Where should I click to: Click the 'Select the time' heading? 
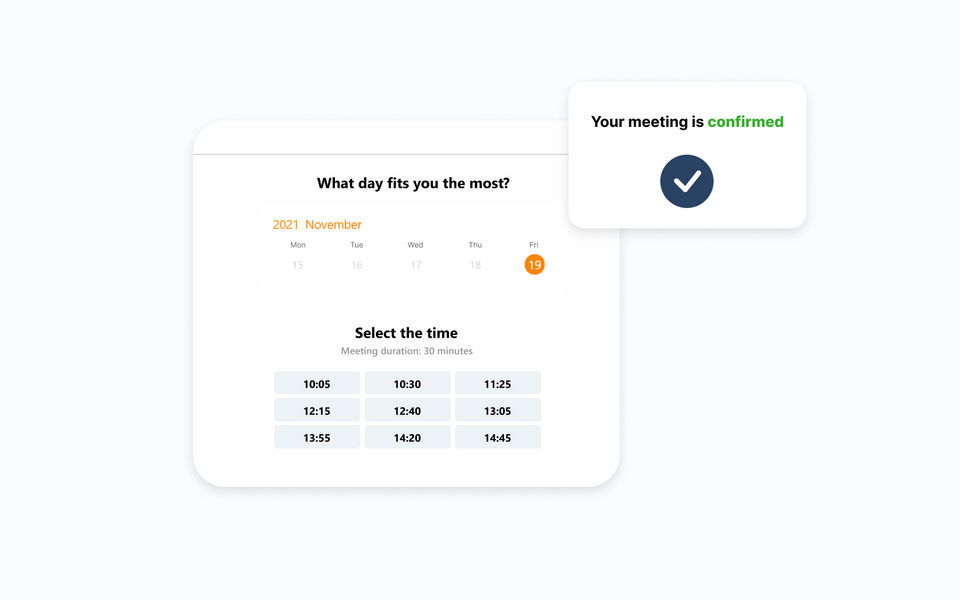click(x=406, y=333)
